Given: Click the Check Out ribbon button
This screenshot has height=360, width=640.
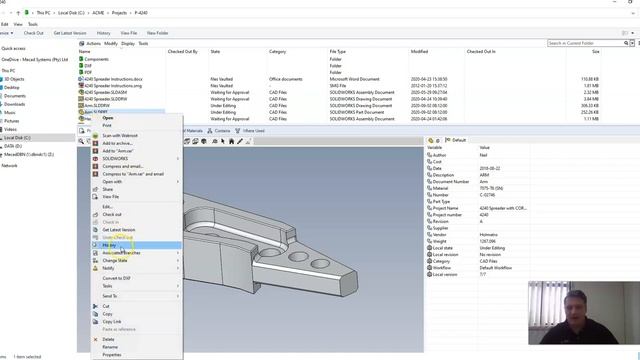Looking at the screenshot, I should tap(33, 33).
